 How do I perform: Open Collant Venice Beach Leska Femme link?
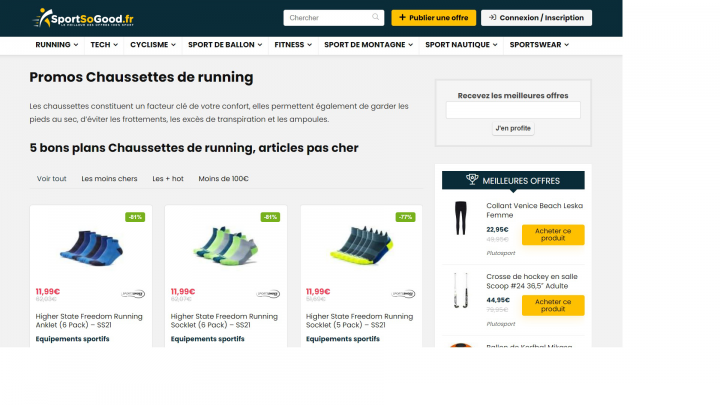[x=534, y=210]
